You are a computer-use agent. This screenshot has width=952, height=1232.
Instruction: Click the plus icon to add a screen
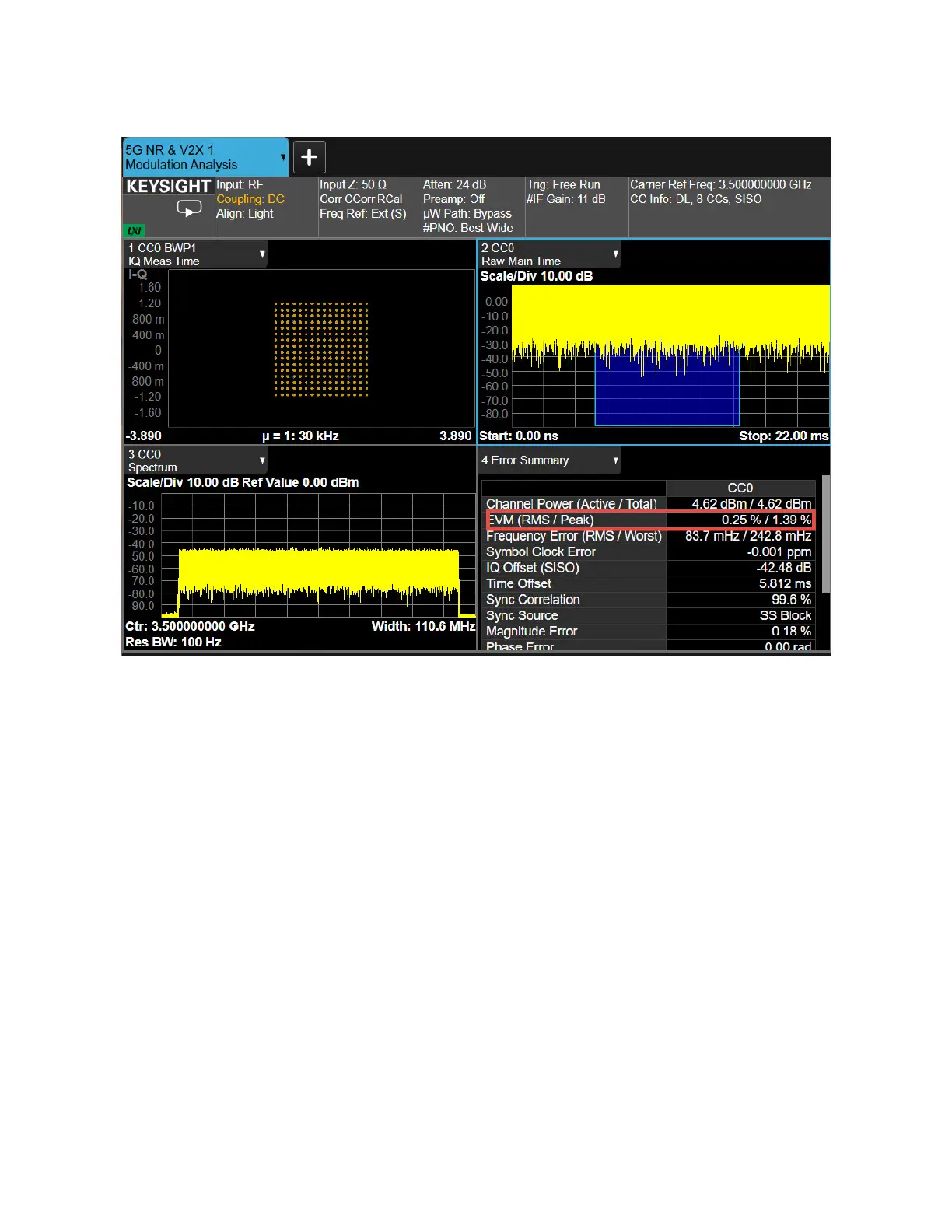[309, 157]
